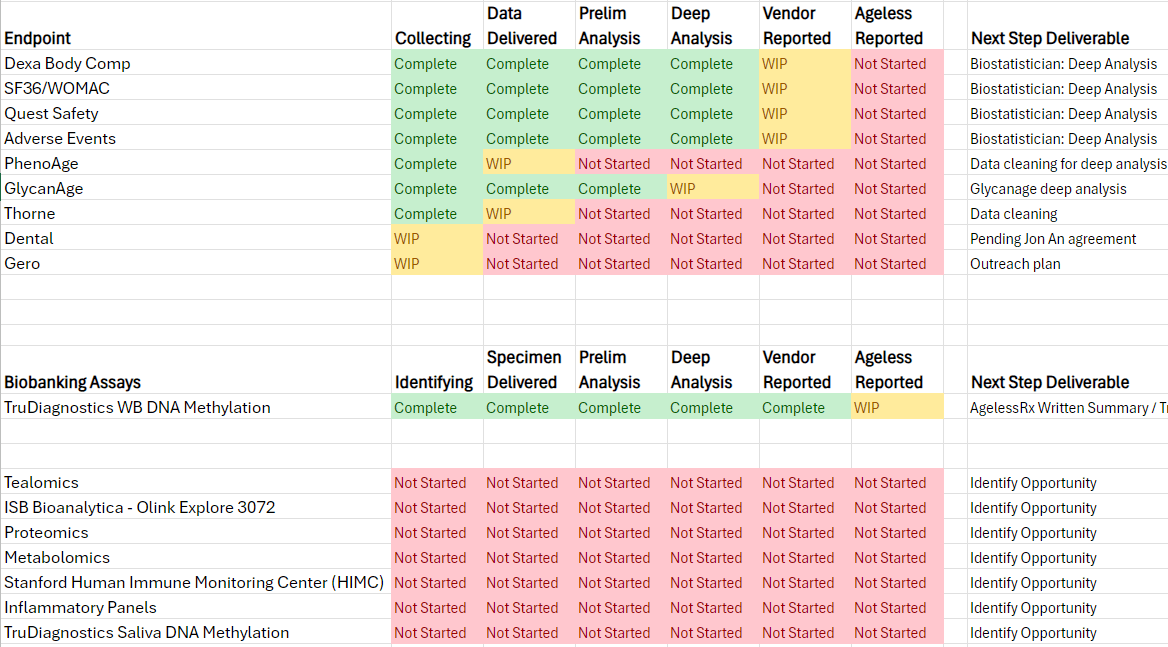
Task: Click the Specimen Delivered column header
Action: (526, 370)
